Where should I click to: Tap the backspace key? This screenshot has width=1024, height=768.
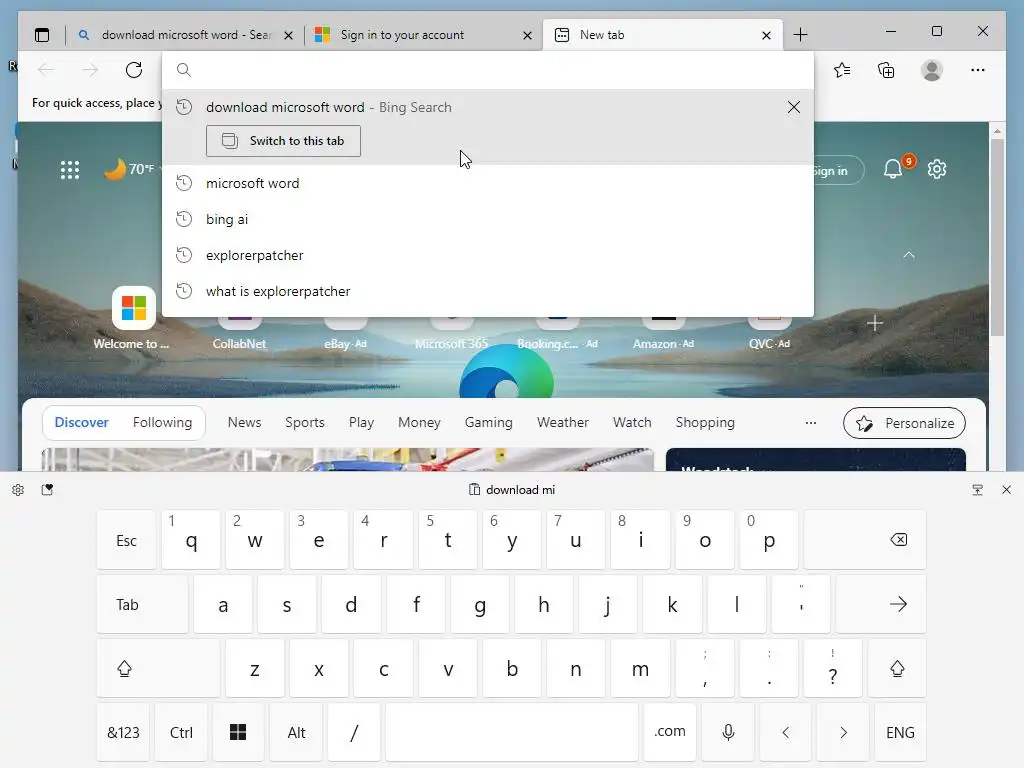pos(865,540)
